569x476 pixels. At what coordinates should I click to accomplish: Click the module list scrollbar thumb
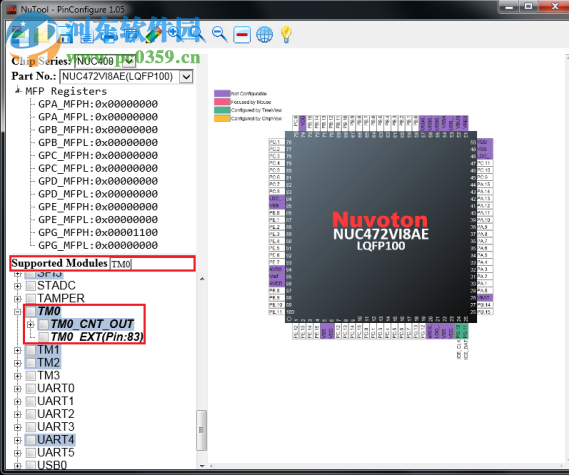click(x=202, y=430)
